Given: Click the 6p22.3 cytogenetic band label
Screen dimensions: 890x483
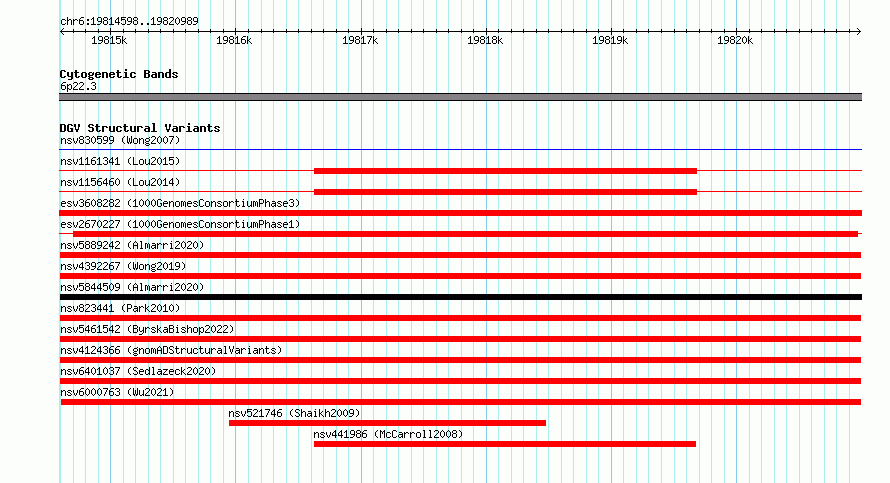Looking at the screenshot, I should click(78, 86).
